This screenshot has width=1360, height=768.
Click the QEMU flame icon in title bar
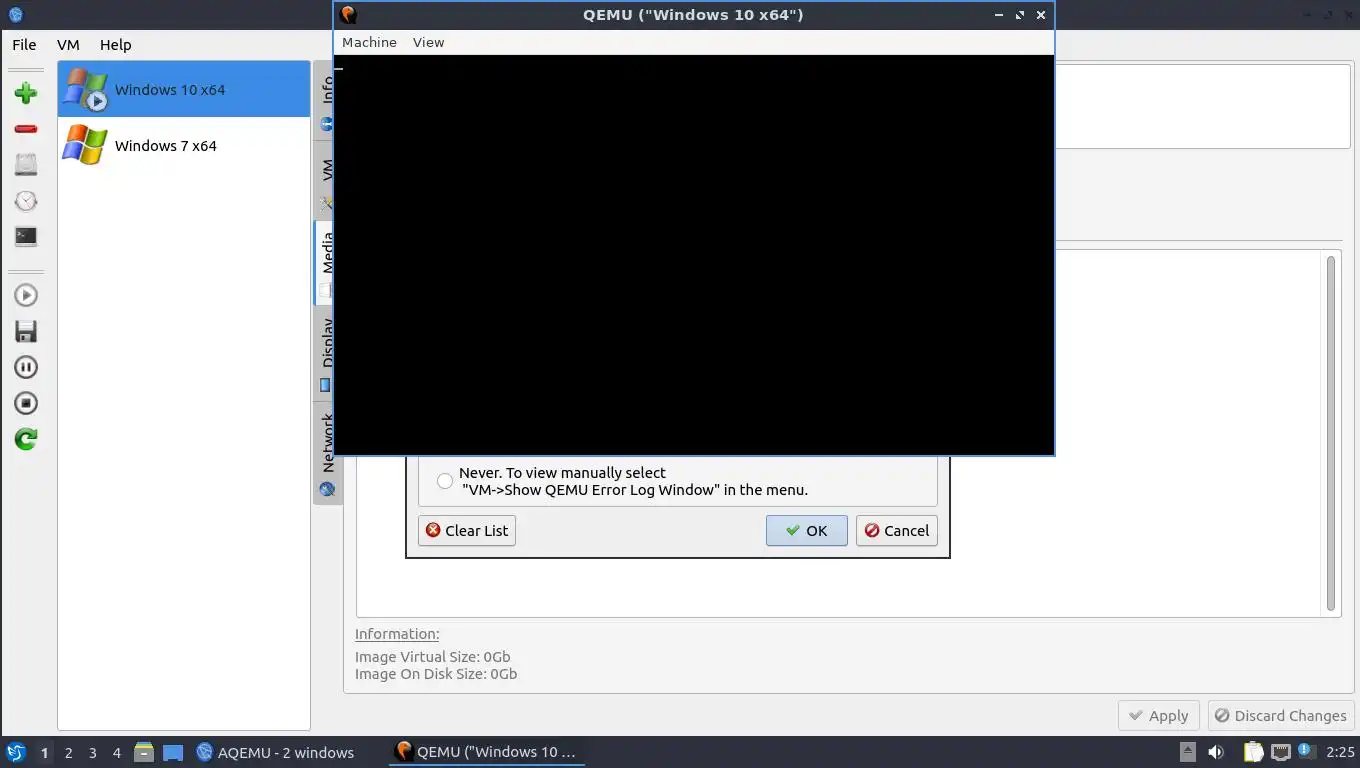point(348,14)
